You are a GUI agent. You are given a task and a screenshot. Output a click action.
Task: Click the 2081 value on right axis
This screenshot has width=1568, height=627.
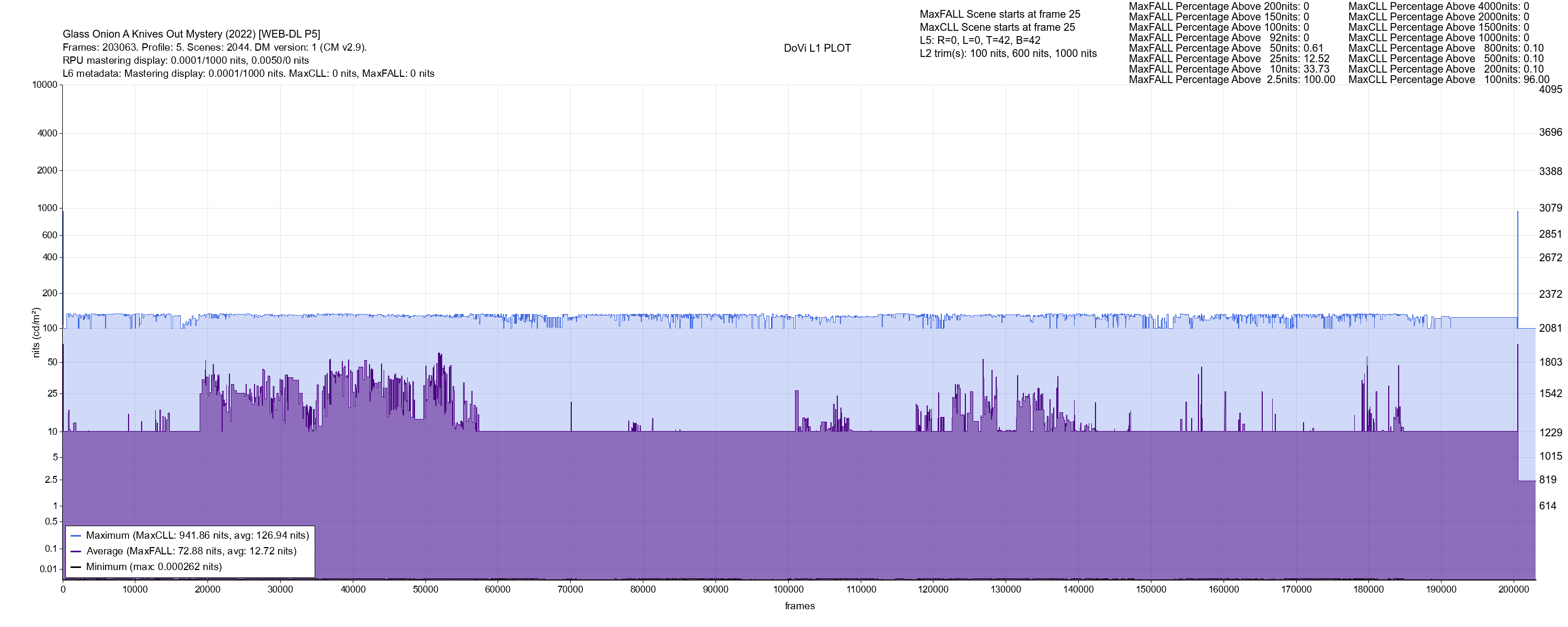(x=1550, y=329)
